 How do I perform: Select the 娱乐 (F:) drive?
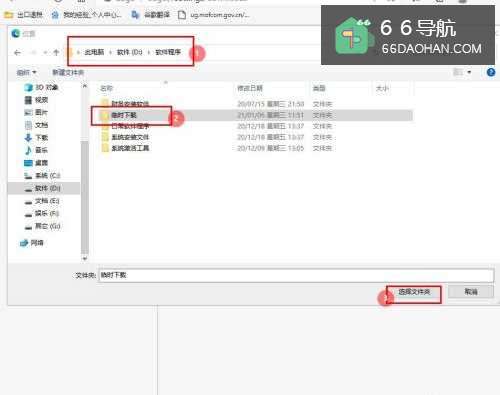click(42, 213)
